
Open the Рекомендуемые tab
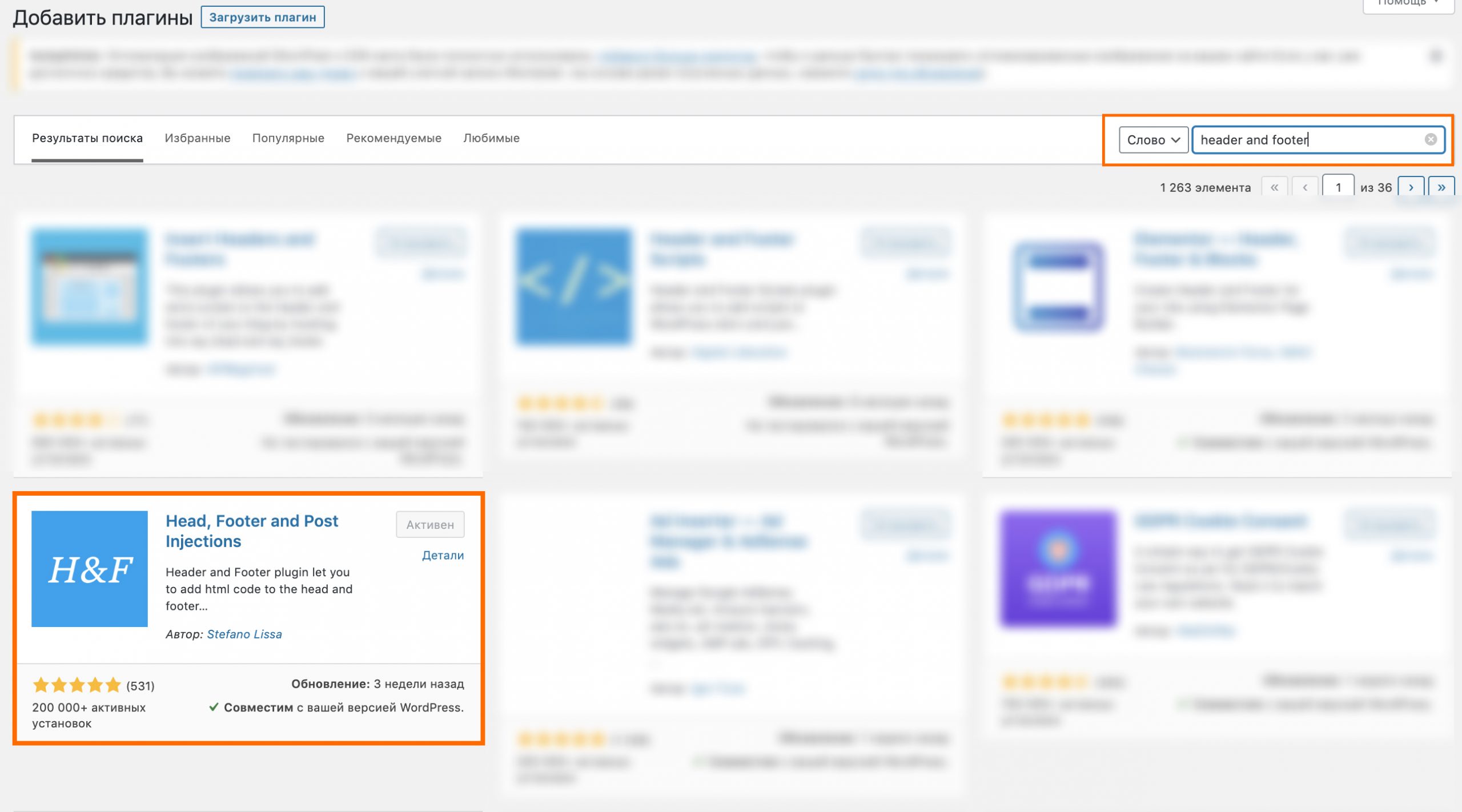(x=393, y=138)
